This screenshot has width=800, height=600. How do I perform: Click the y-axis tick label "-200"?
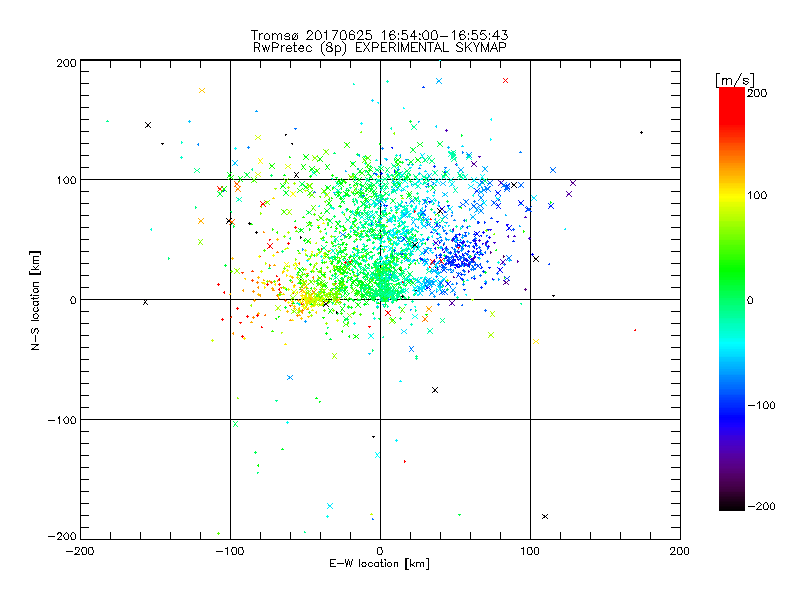click(62, 536)
